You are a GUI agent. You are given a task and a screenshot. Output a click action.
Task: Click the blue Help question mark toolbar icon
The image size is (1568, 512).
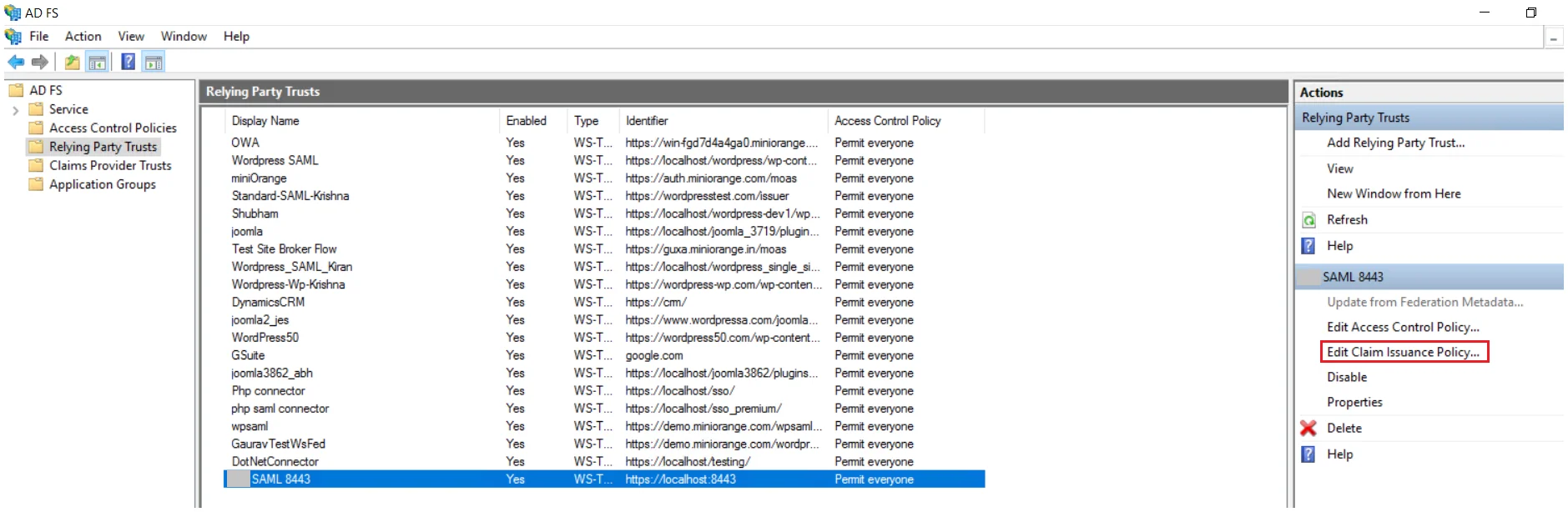click(128, 62)
